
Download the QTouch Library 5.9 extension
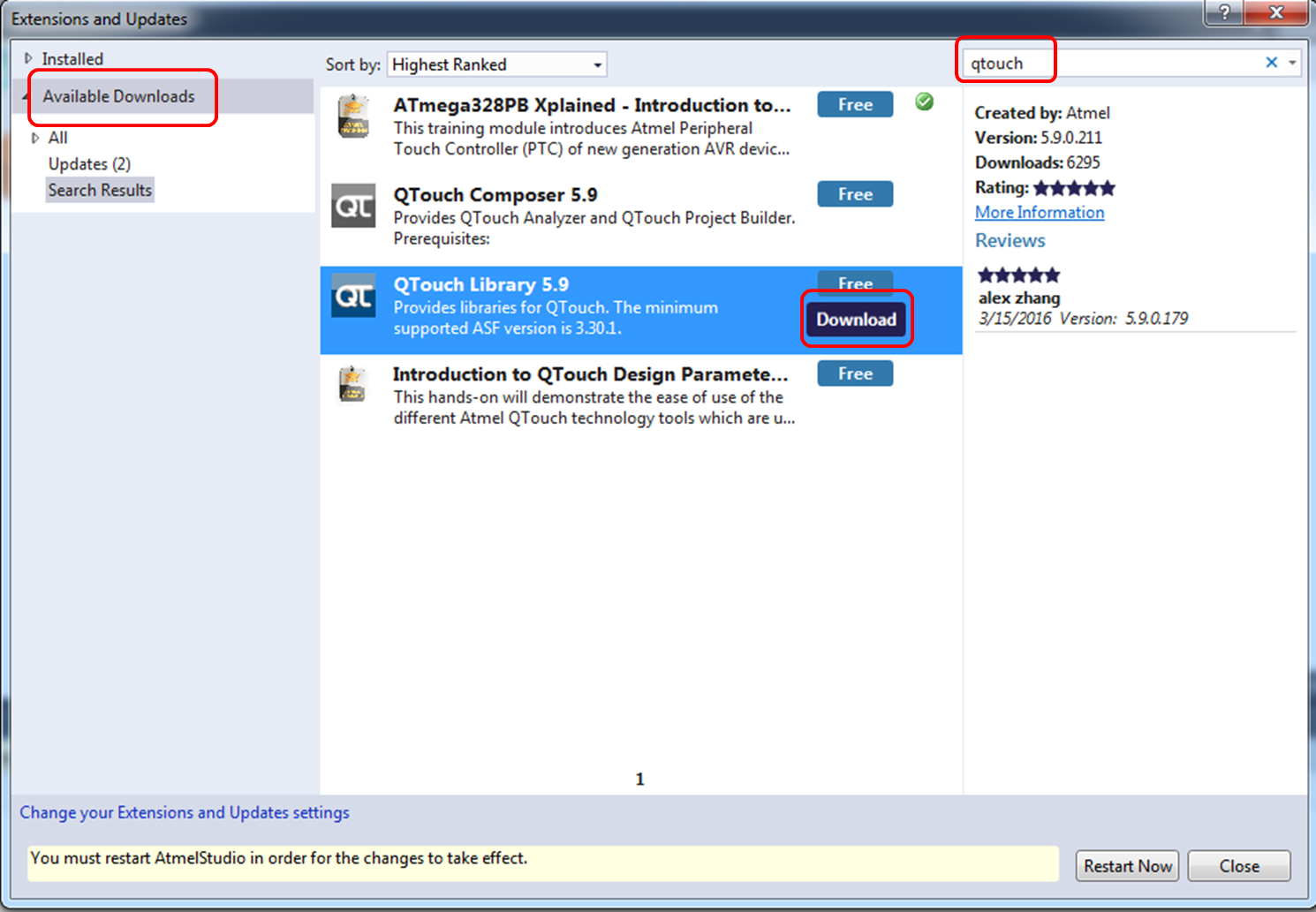click(x=856, y=320)
